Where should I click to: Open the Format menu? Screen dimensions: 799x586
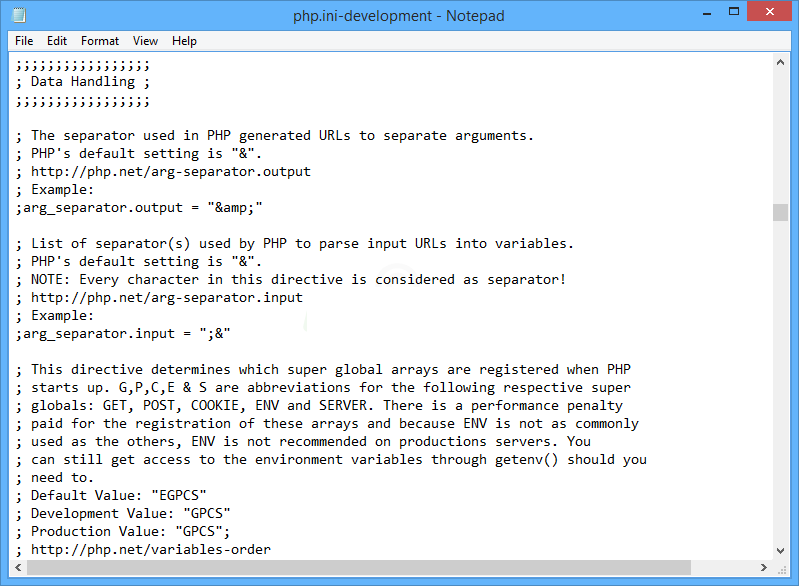click(100, 41)
